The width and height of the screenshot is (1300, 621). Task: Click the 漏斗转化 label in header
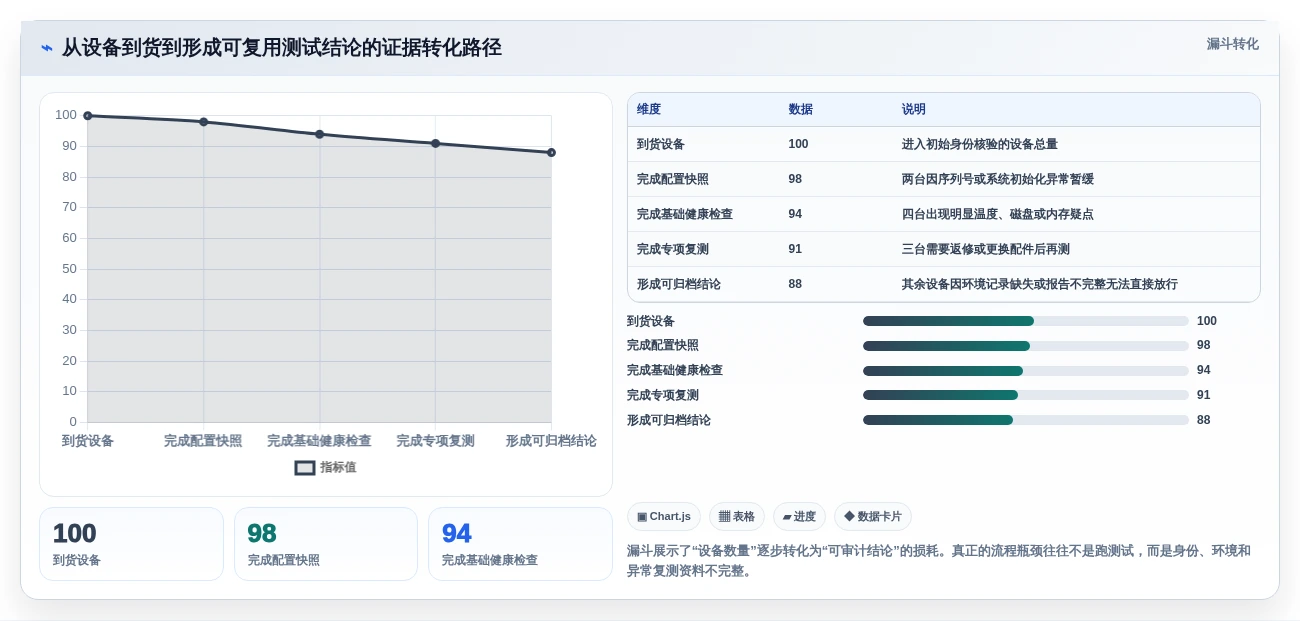click(1232, 44)
